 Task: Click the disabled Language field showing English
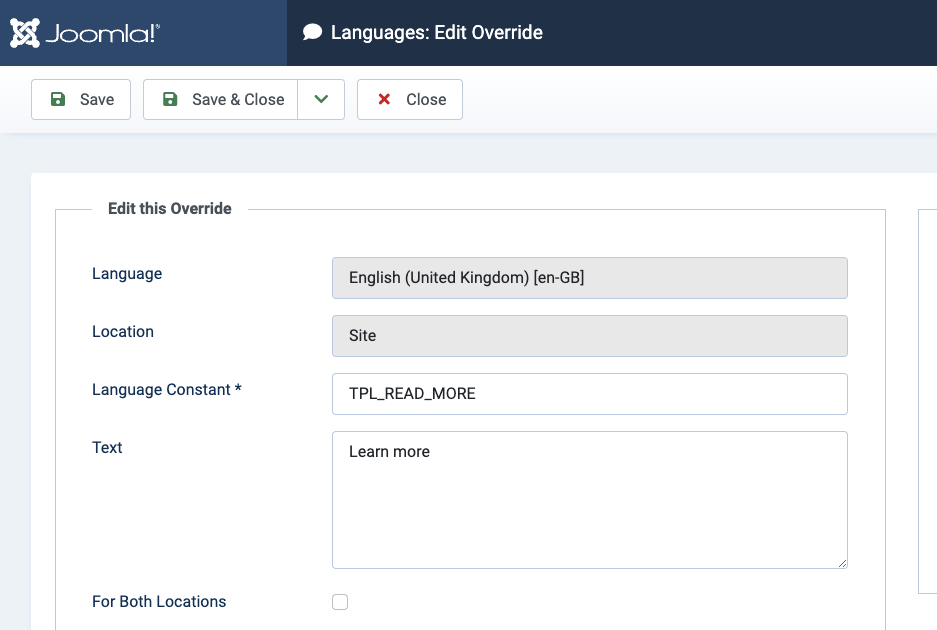(x=589, y=278)
